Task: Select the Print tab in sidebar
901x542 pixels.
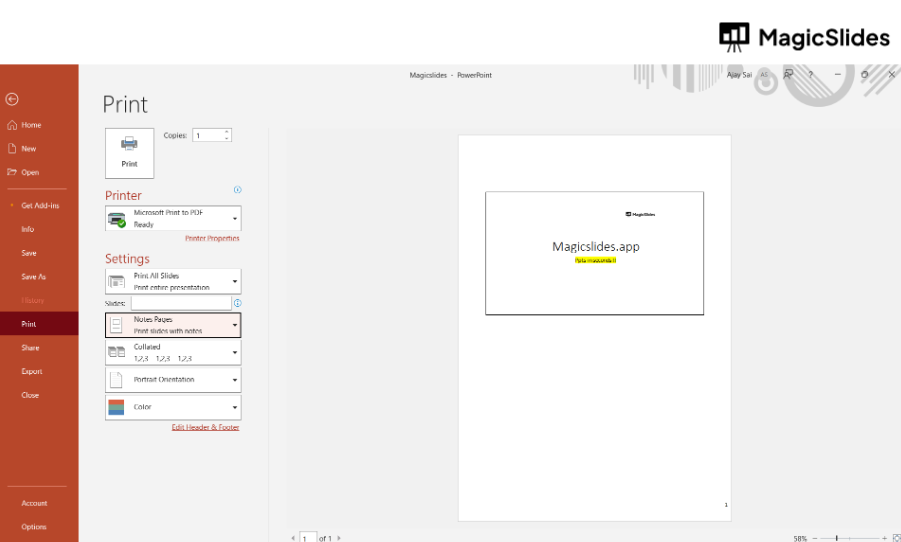Action: [39, 324]
